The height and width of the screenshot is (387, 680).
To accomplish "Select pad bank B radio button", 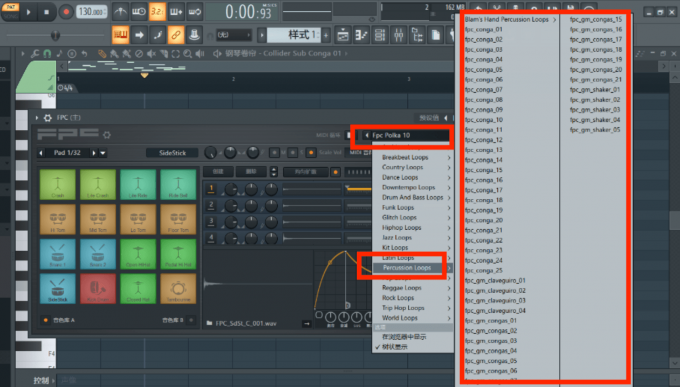I will (191, 320).
